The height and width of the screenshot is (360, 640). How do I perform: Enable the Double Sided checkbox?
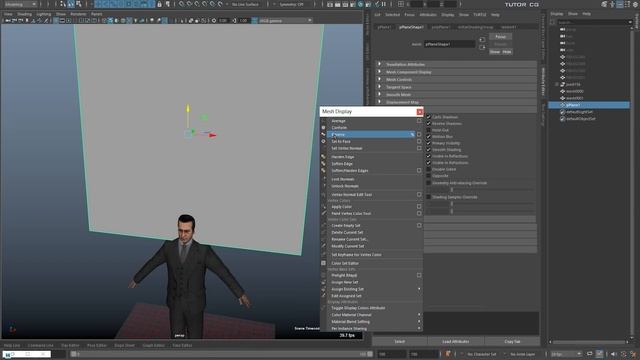[x=429, y=169]
